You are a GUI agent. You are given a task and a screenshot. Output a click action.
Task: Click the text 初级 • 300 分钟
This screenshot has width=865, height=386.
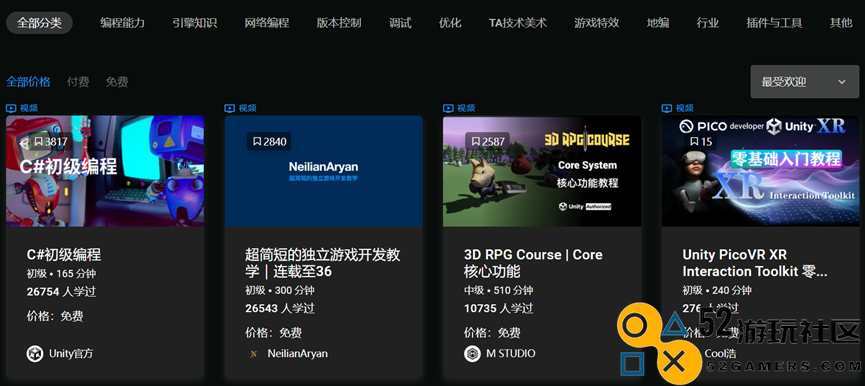pos(280,290)
